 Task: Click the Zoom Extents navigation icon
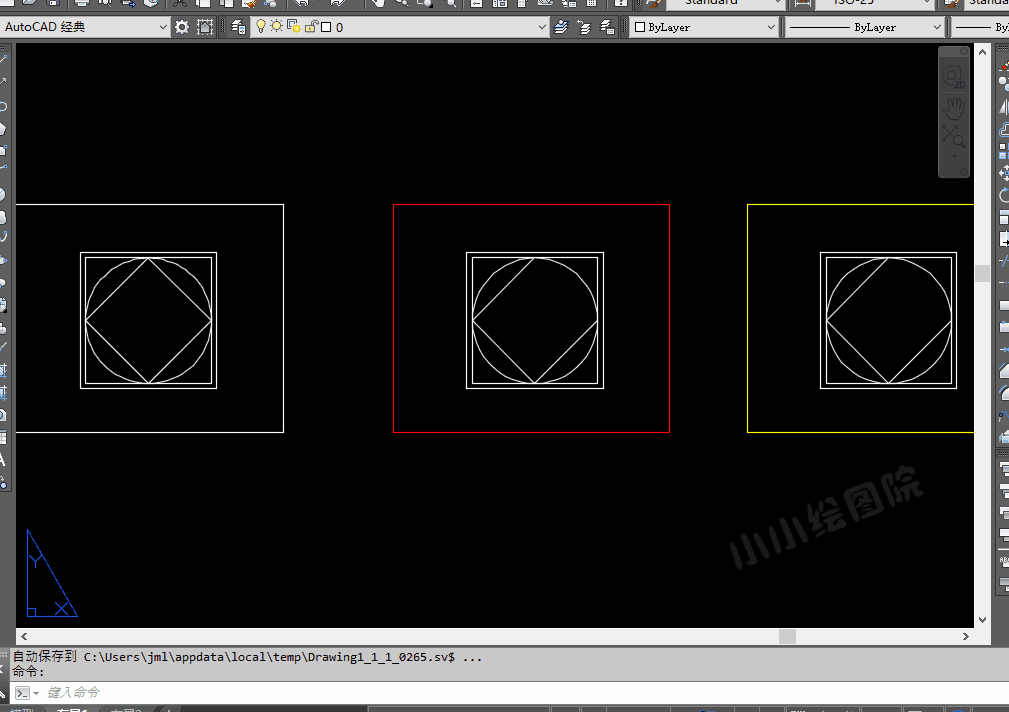953,136
